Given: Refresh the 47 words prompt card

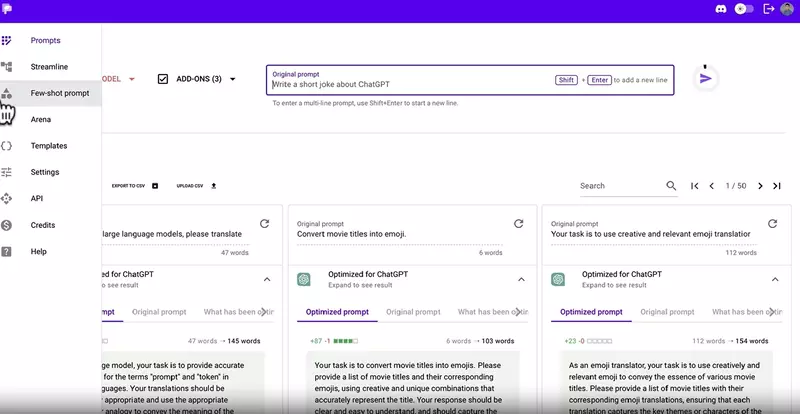Looking at the screenshot, I should pos(264,224).
